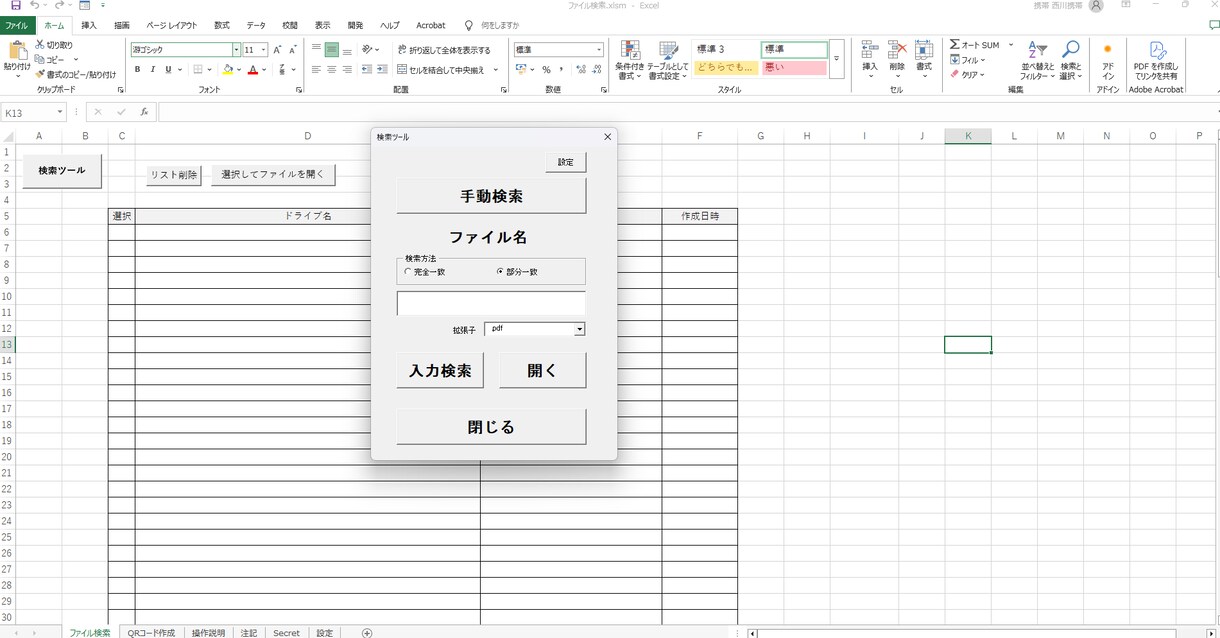
Task: Click the center horizontal align icon
Action: click(331, 70)
